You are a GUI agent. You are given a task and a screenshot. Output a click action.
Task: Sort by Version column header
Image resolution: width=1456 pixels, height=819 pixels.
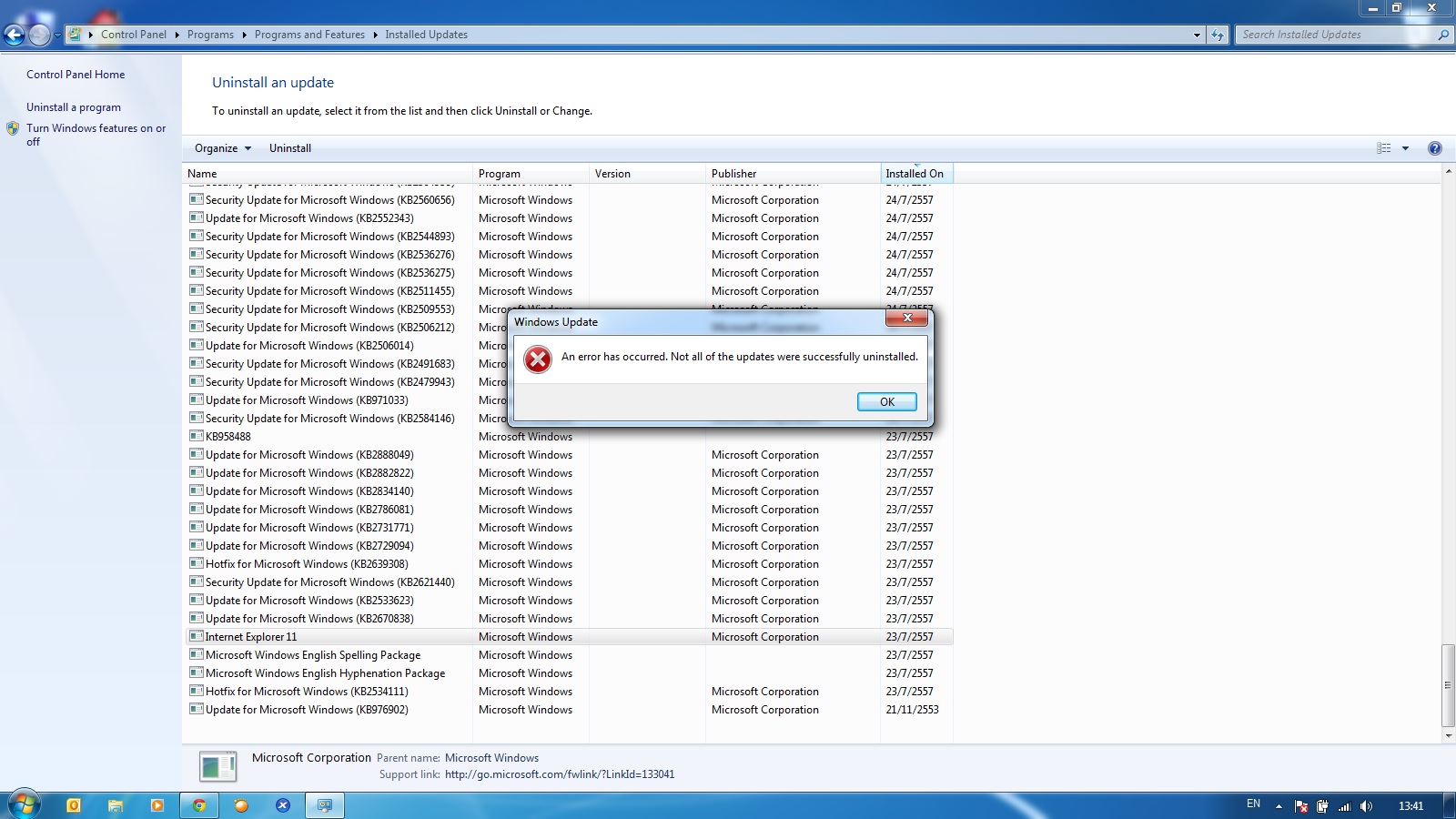click(x=647, y=174)
